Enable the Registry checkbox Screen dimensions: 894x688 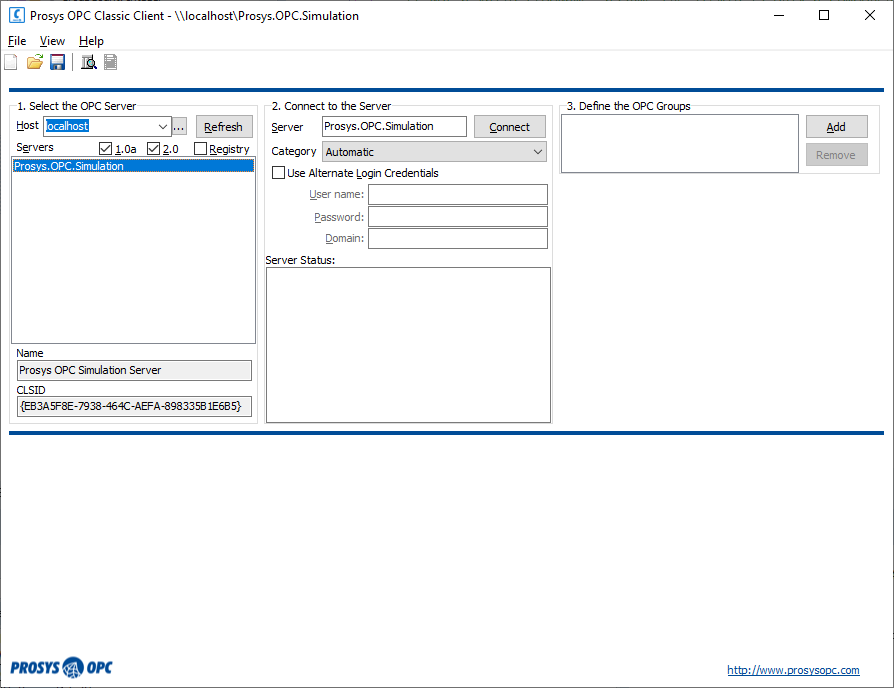(x=200, y=149)
